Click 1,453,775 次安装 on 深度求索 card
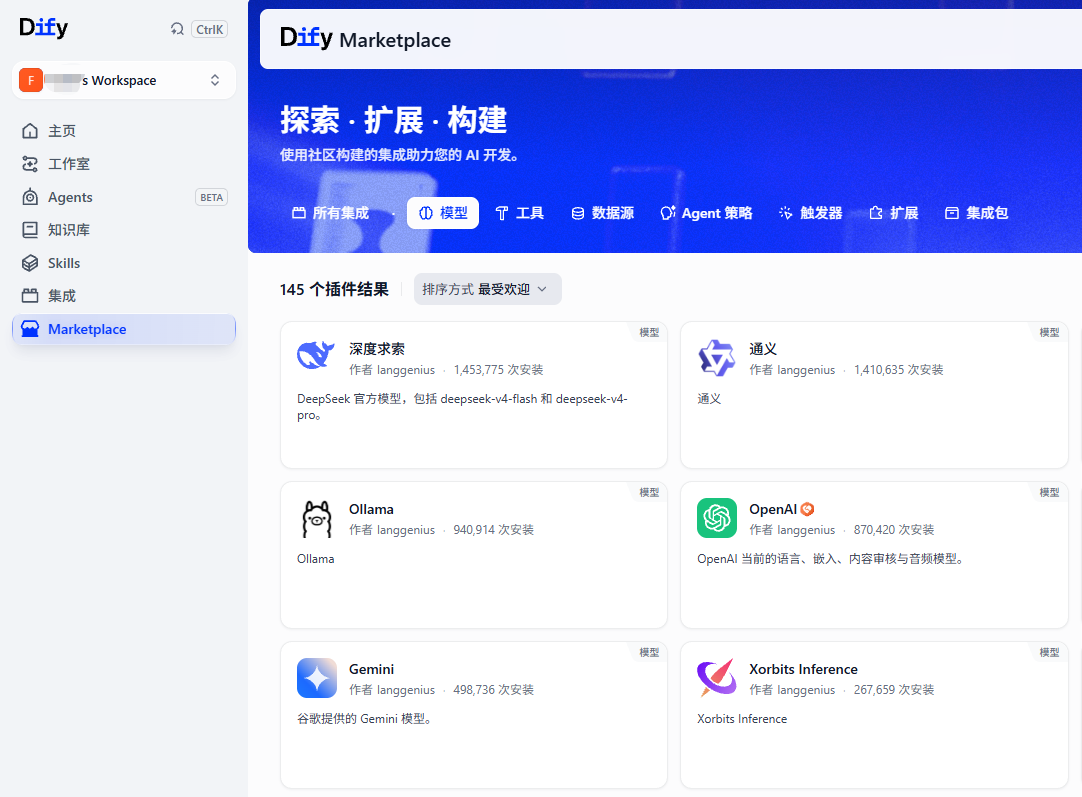 point(498,370)
